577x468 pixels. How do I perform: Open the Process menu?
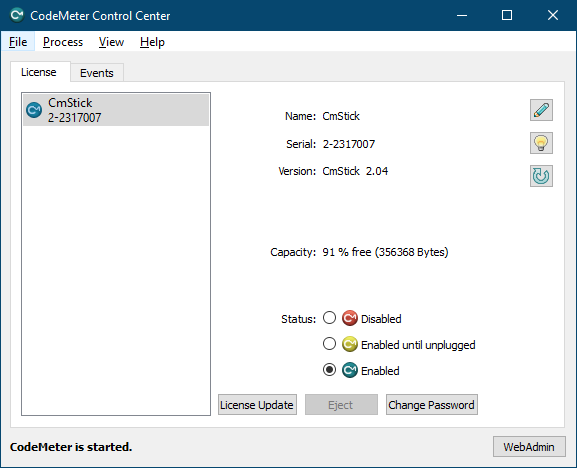click(63, 42)
